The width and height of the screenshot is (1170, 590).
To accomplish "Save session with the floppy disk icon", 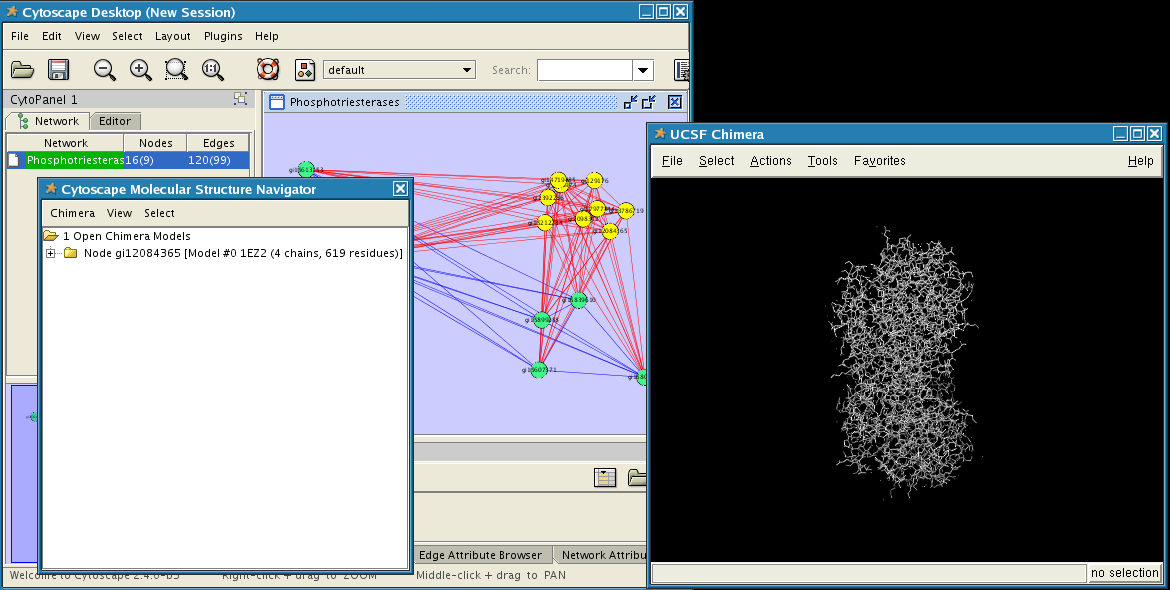I will coord(58,70).
